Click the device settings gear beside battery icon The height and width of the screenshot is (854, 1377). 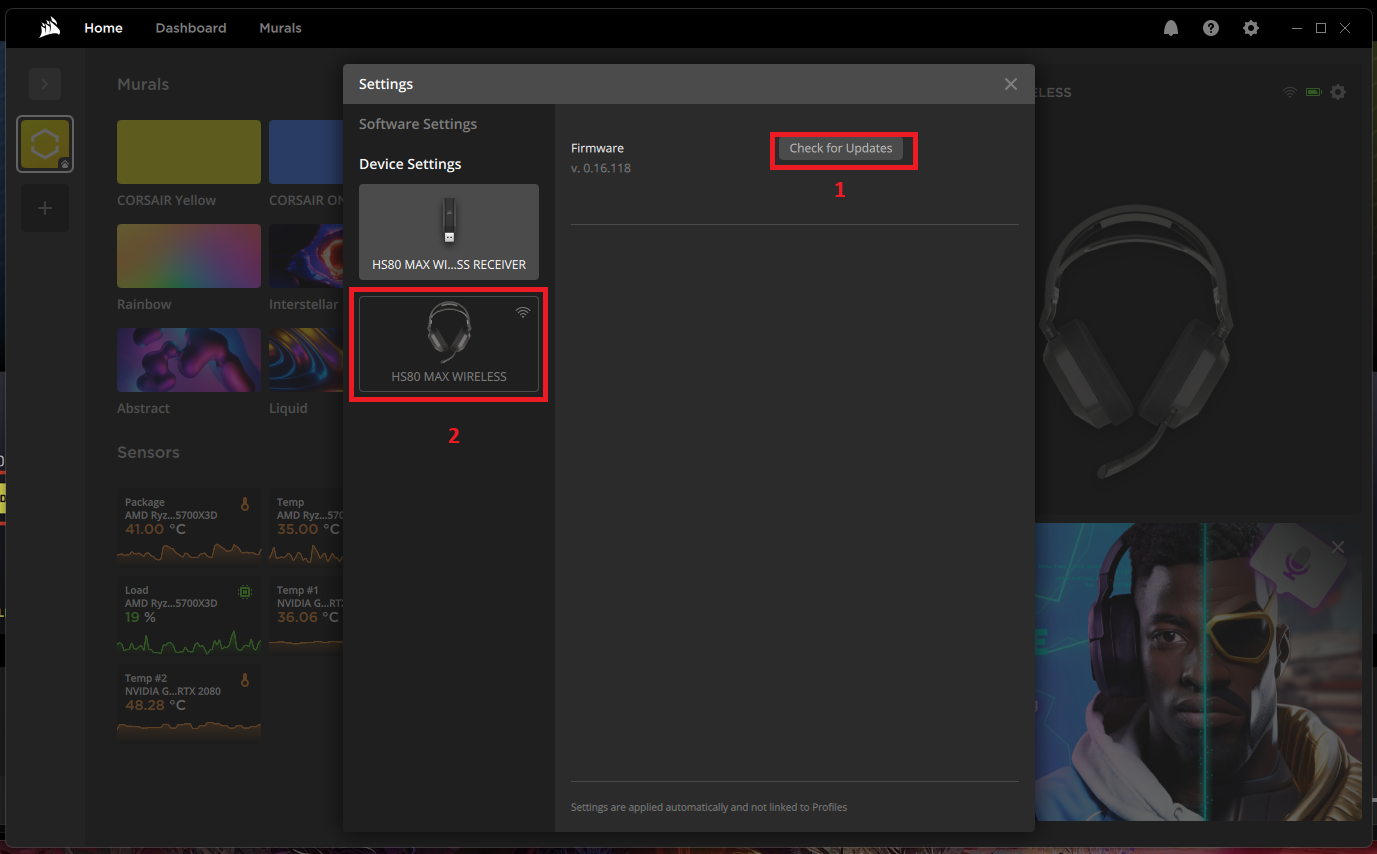point(1338,92)
